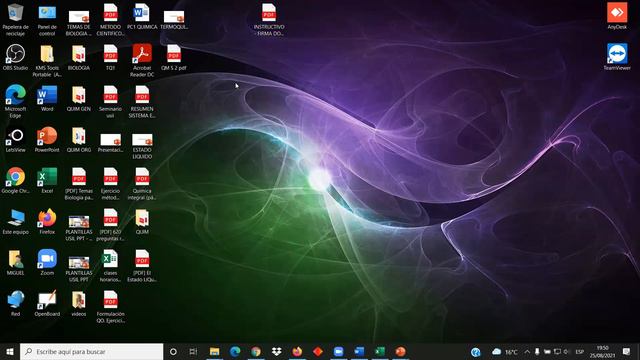The image size is (640, 360).
Task: Select RESUMEN SISTEMA E PDF file
Action: click(142, 101)
